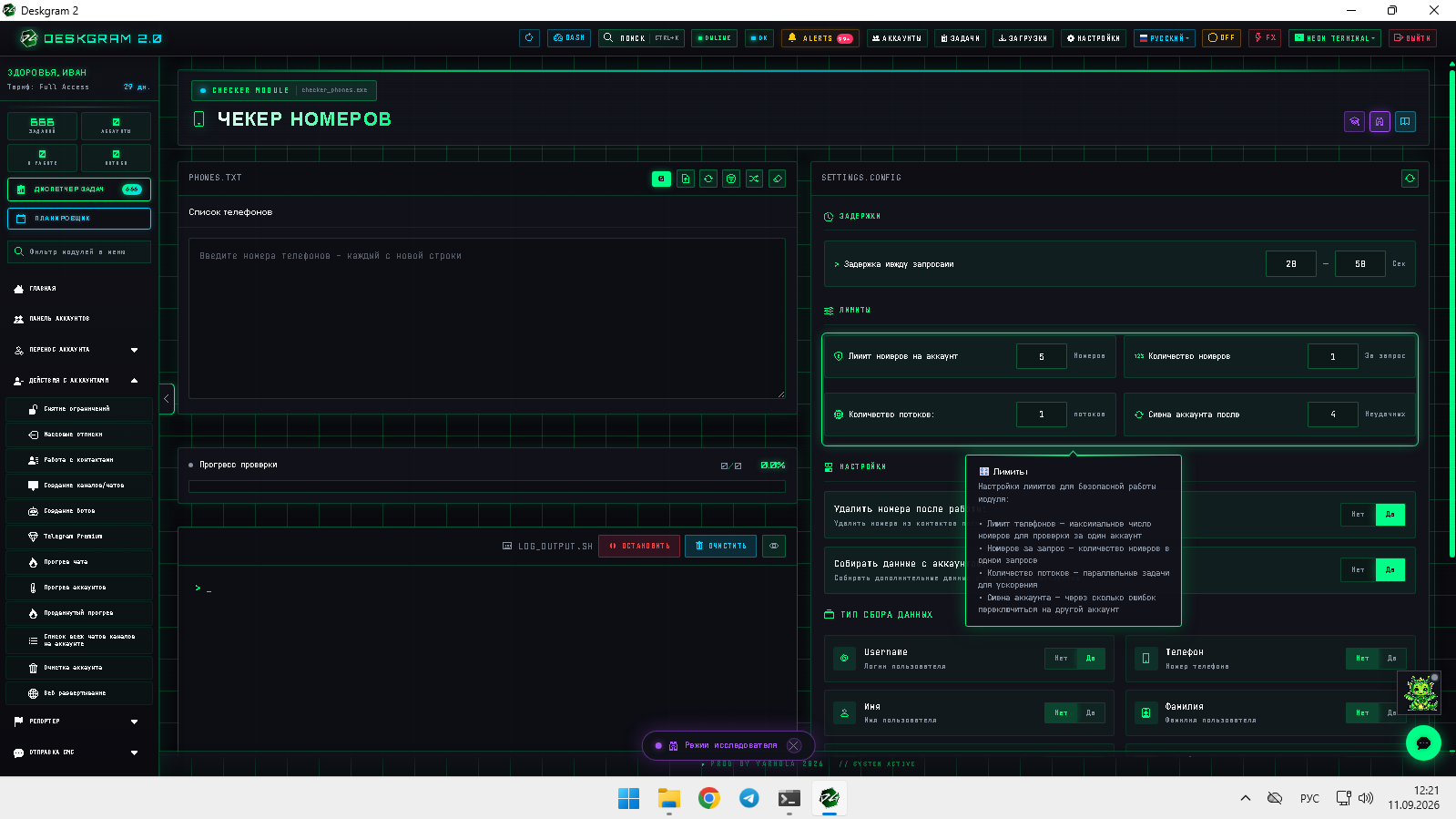Expand the Перенос аккаунта menu section
The width and height of the screenshot is (1456, 819).
(76, 350)
